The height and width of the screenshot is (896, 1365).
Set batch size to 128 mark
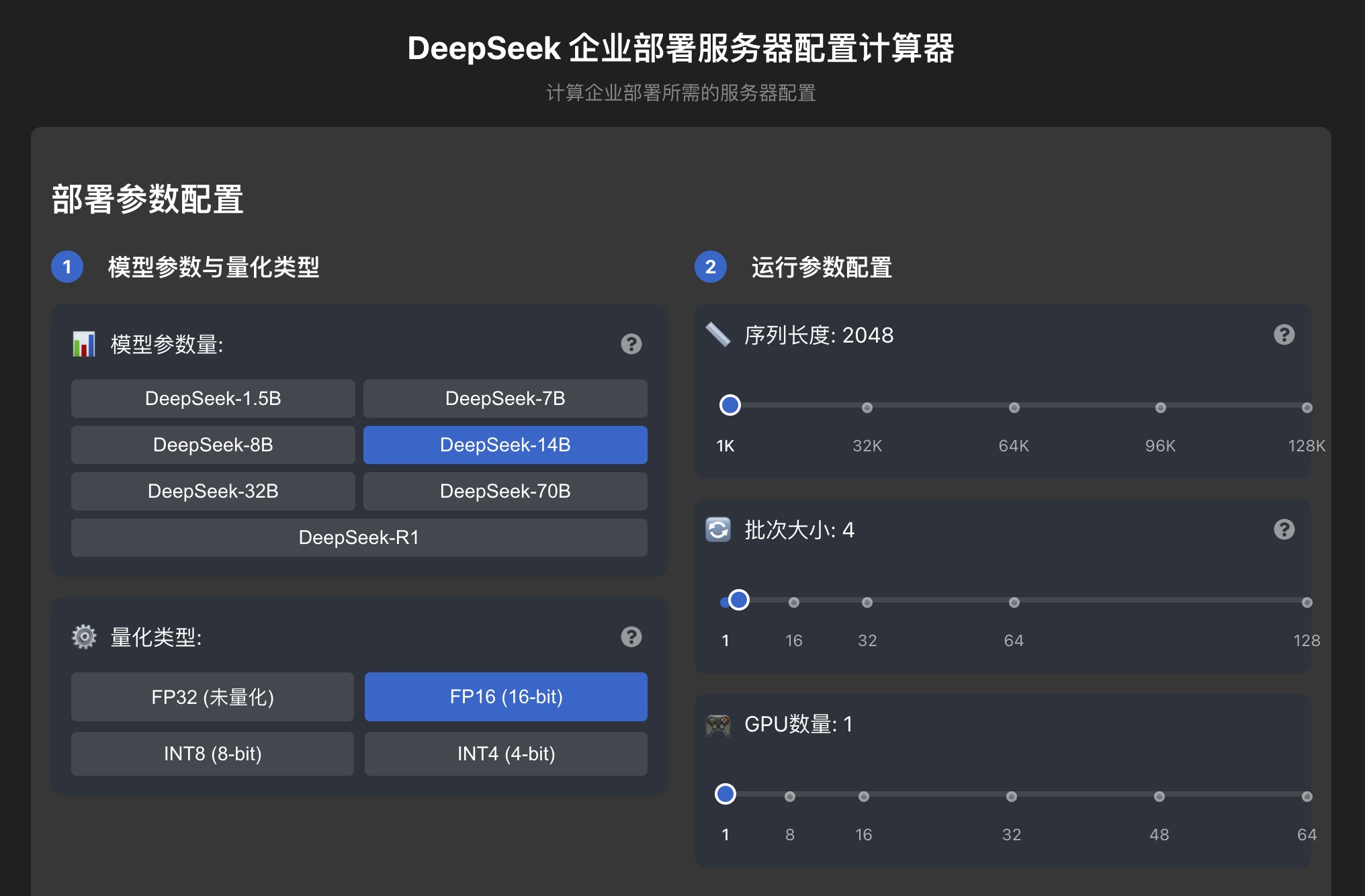coord(1307,602)
